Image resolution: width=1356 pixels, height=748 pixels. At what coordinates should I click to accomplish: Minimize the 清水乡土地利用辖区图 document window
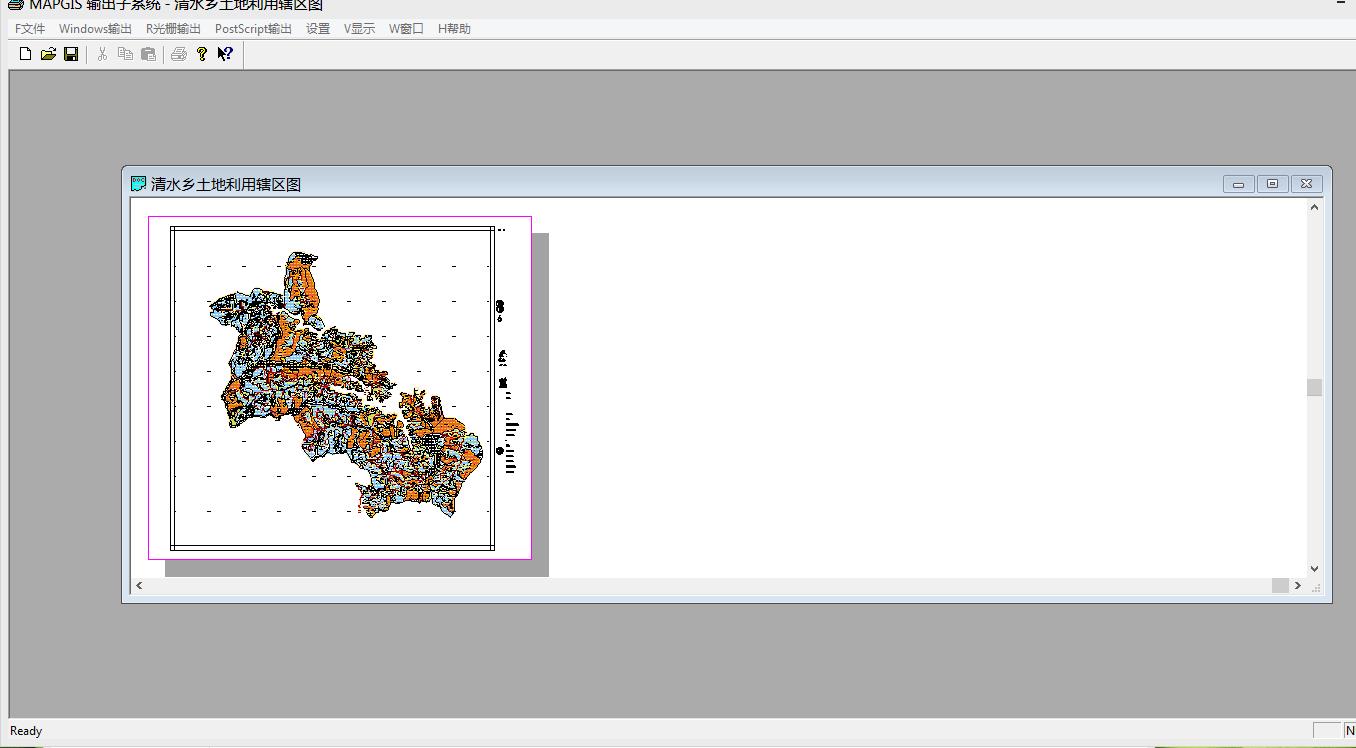1238,184
